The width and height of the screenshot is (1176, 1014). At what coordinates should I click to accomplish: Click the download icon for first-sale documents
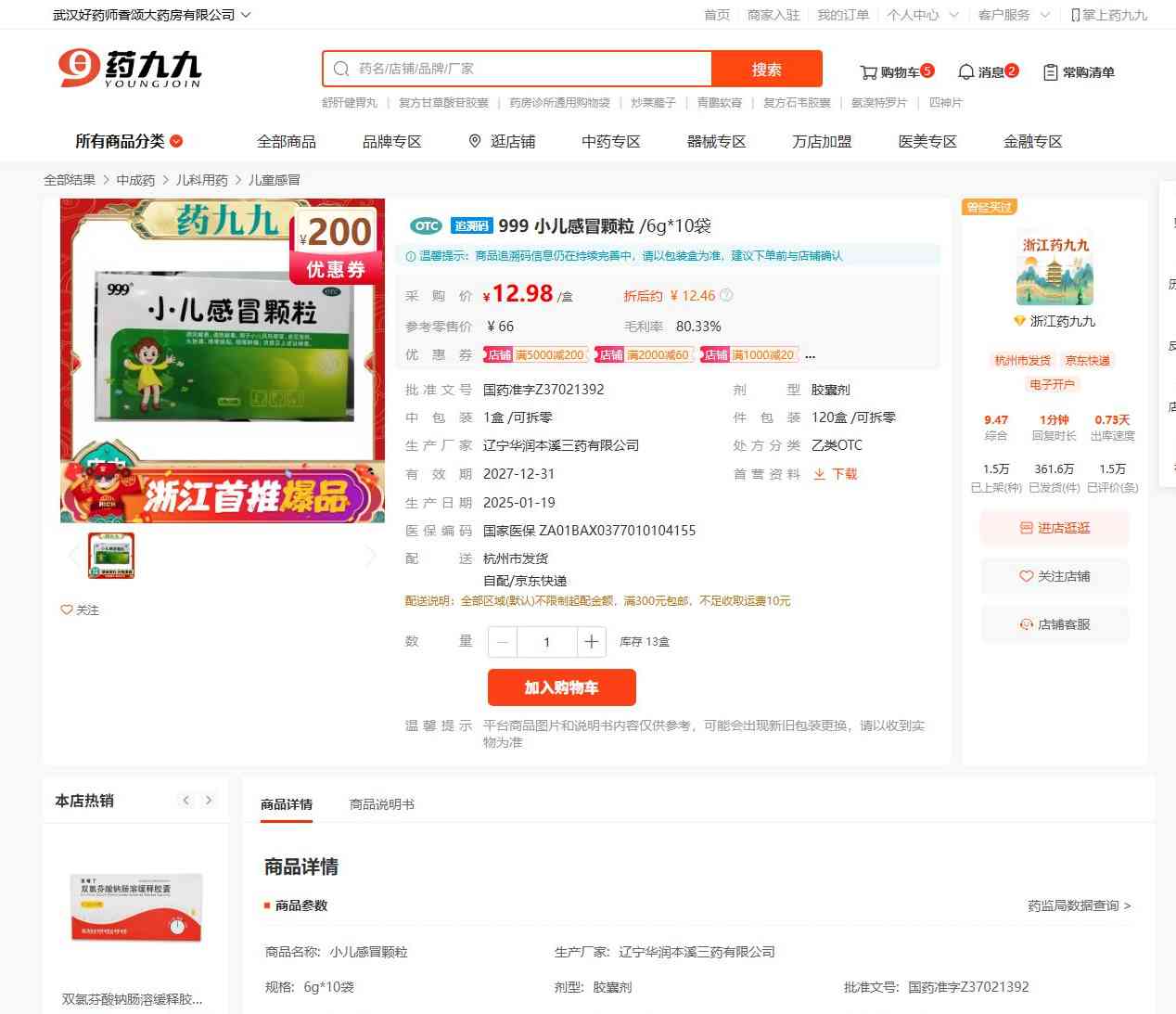coord(819,474)
